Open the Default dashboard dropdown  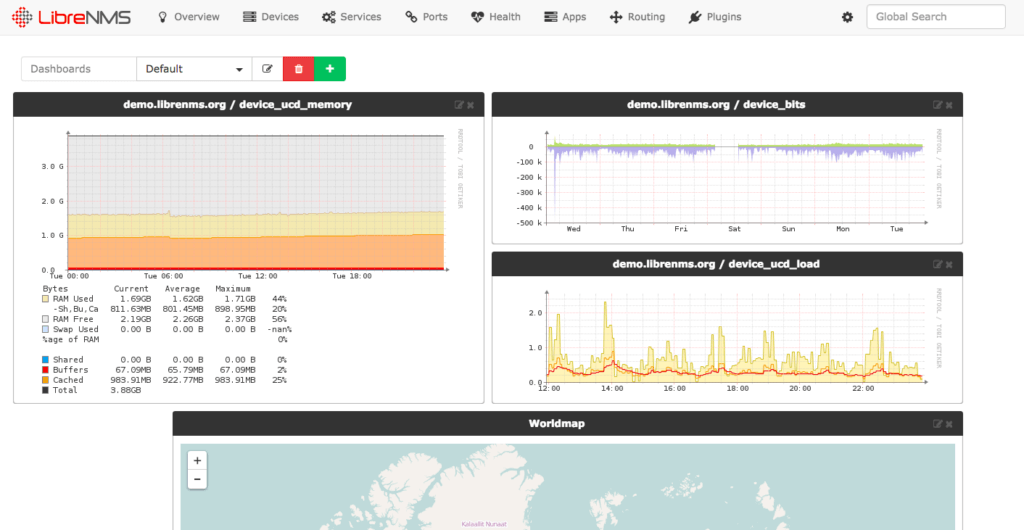coord(194,69)
